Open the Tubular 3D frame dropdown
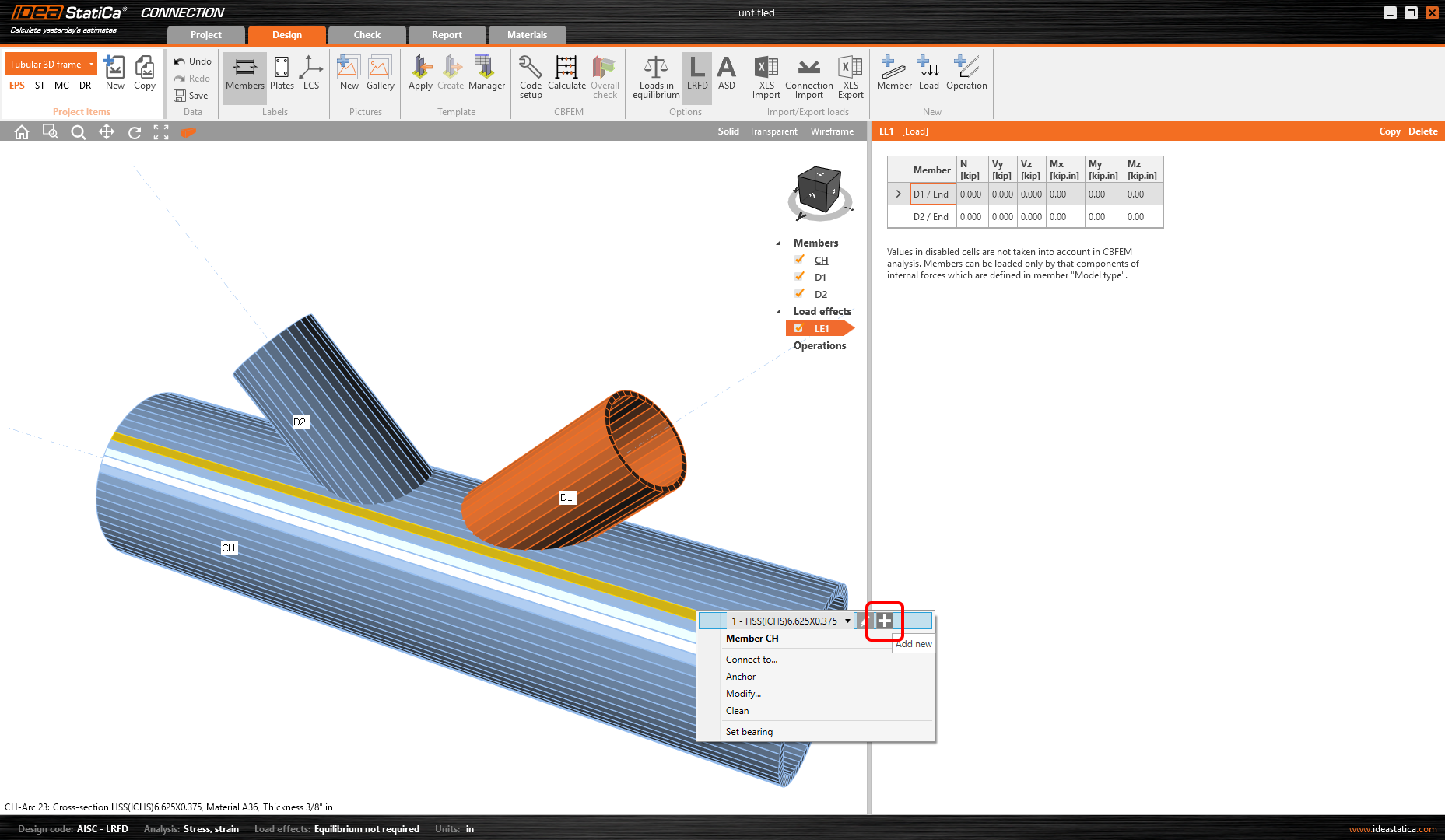The width and height of the screenshot is (1445, 840). coord(91,65)
